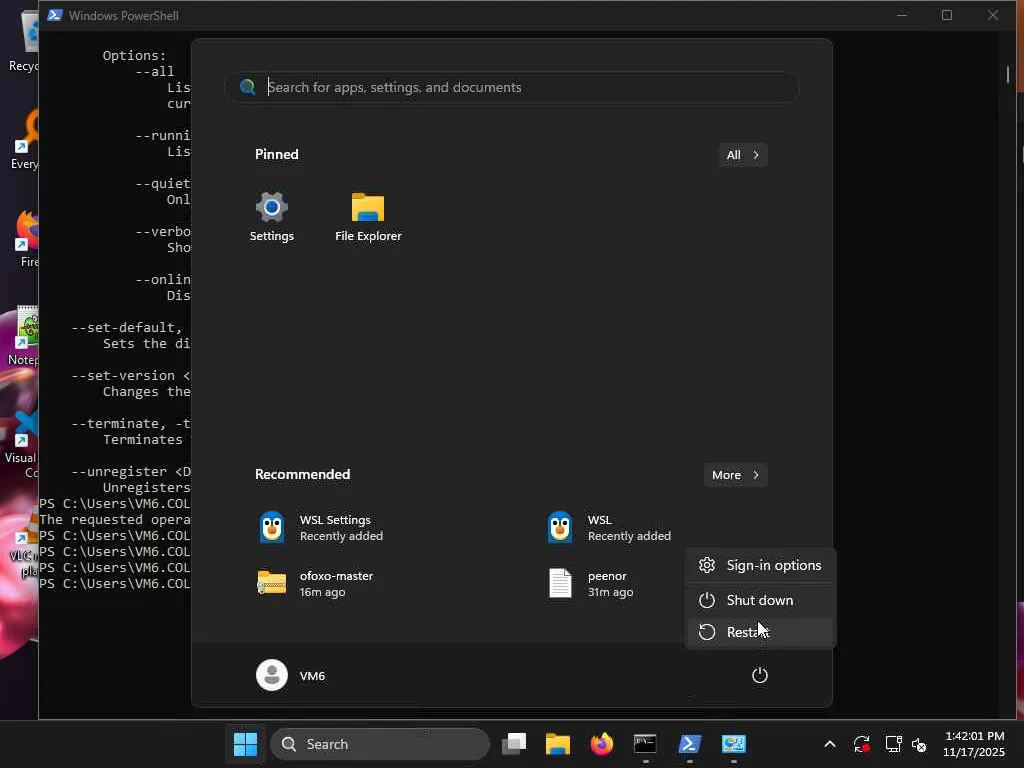The image size is (1024, 768).
Task: Open the pinned Settings app
Action: [272, 217]
